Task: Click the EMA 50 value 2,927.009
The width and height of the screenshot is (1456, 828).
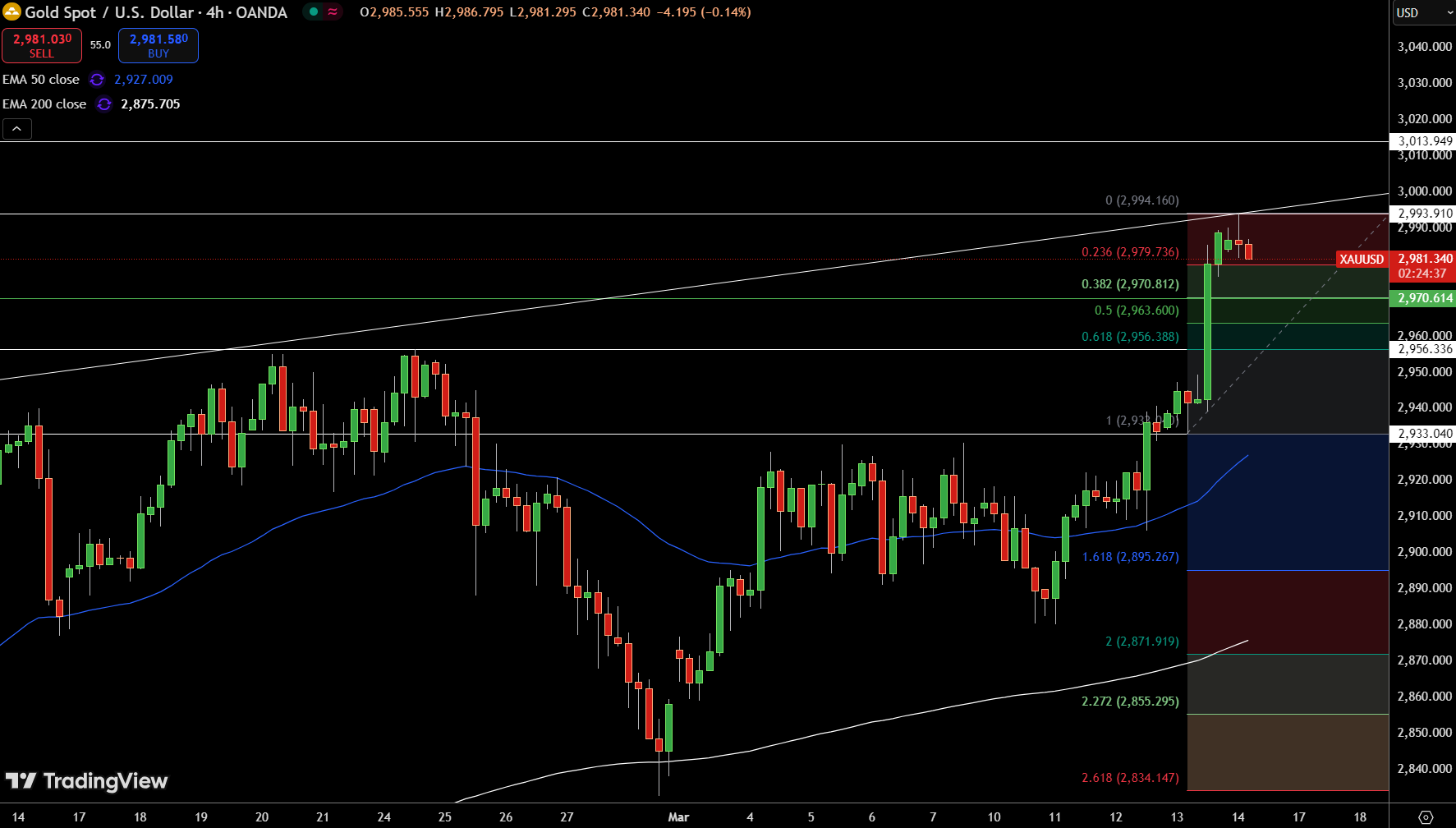Action: (x=144, y=80)
